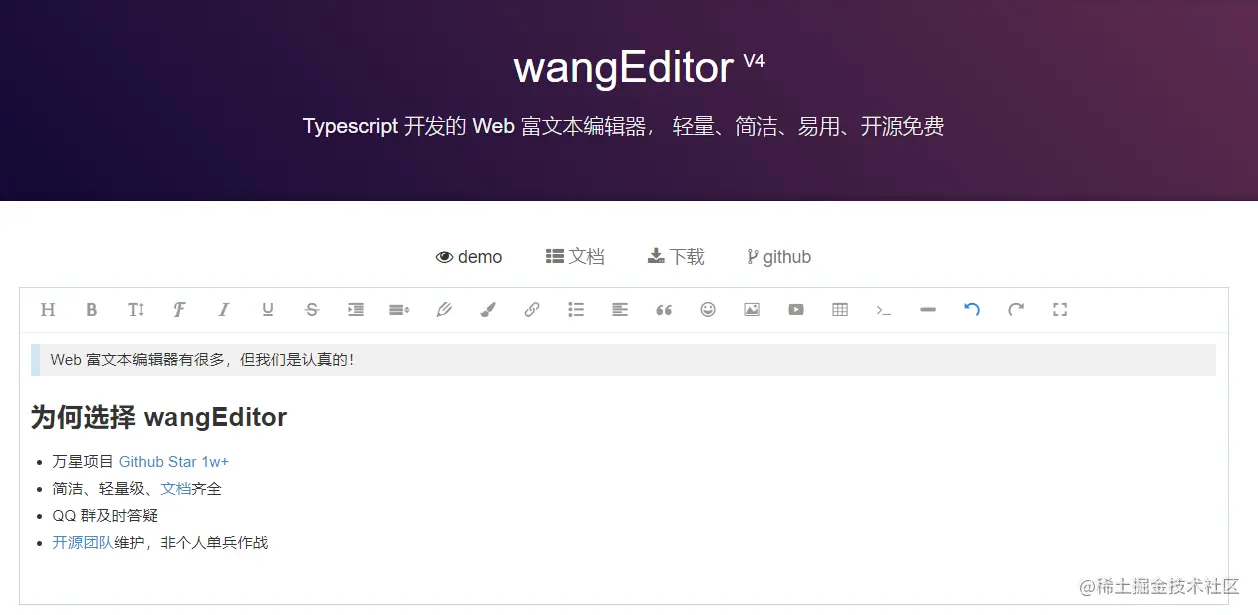Image resolution: width=1258 pixels, height=615 pixels.
Task: Open the emoticon picker
Action: [x=708, y=310]
